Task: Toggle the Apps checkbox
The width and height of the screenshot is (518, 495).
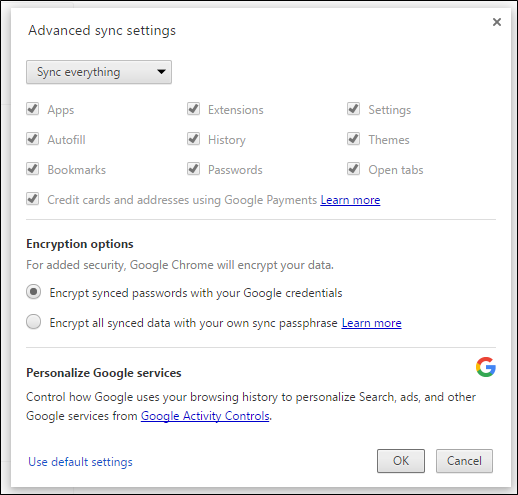Action: (x=33, y=109)
